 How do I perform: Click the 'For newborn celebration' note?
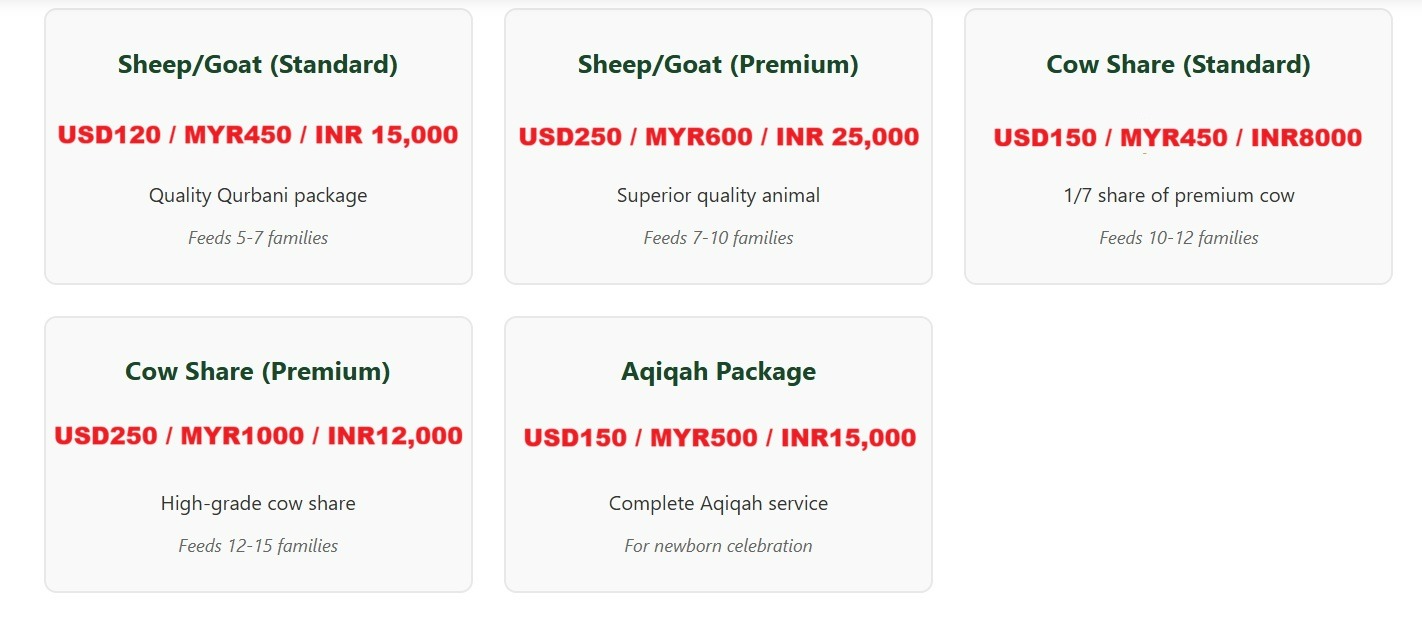coord(718,546)
